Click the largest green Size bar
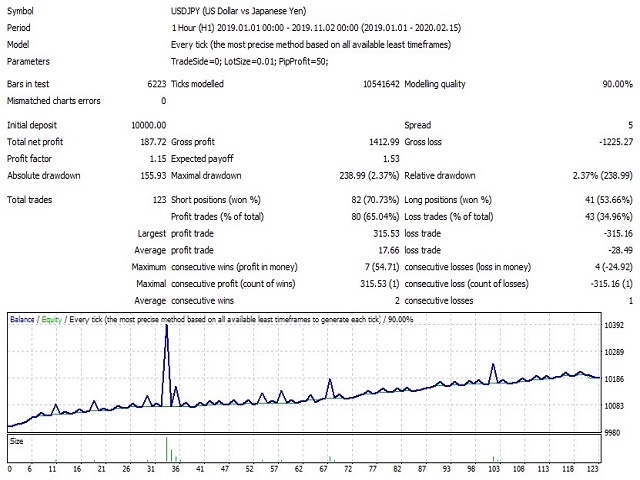Screen dimensions: 640x480 (167, 449)
